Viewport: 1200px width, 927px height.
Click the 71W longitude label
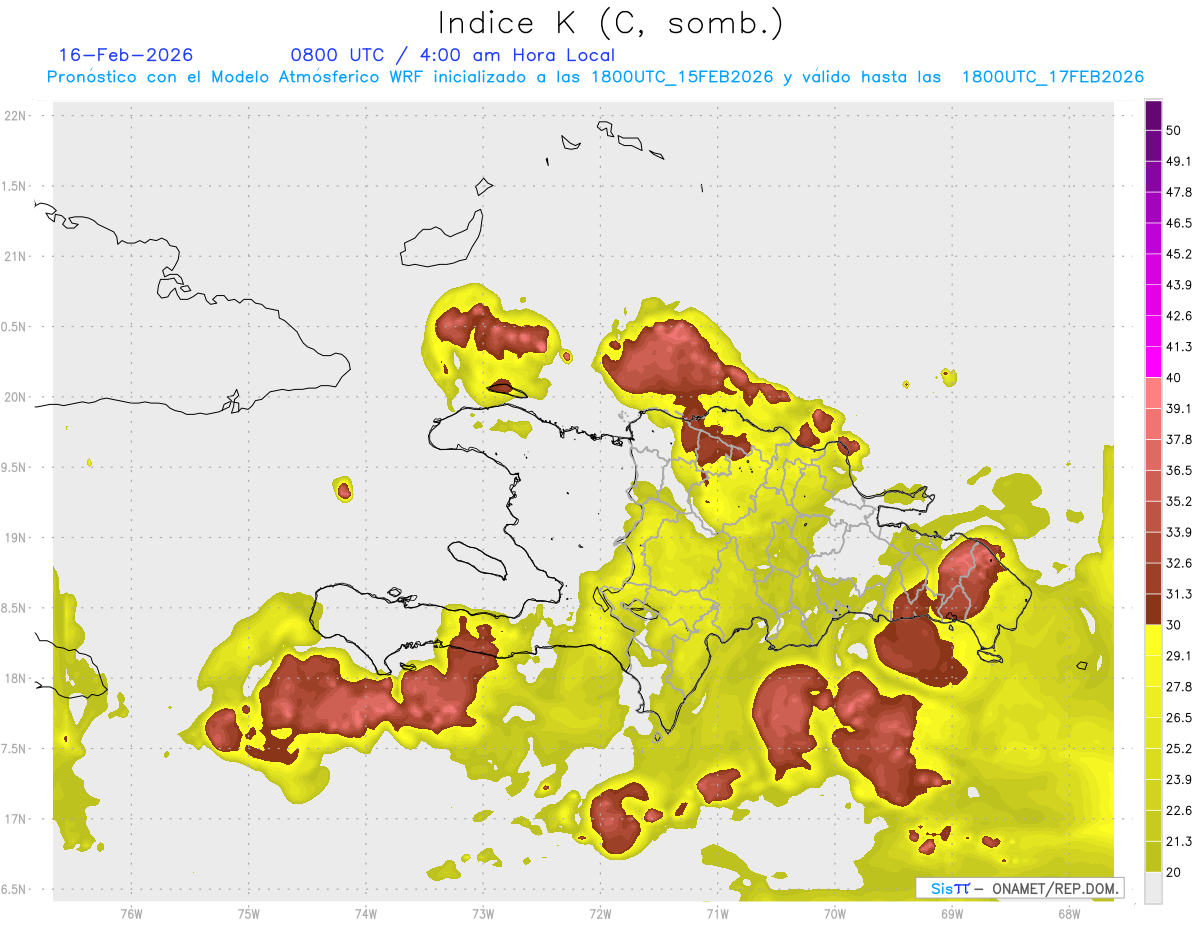click(x=717, y=913)
